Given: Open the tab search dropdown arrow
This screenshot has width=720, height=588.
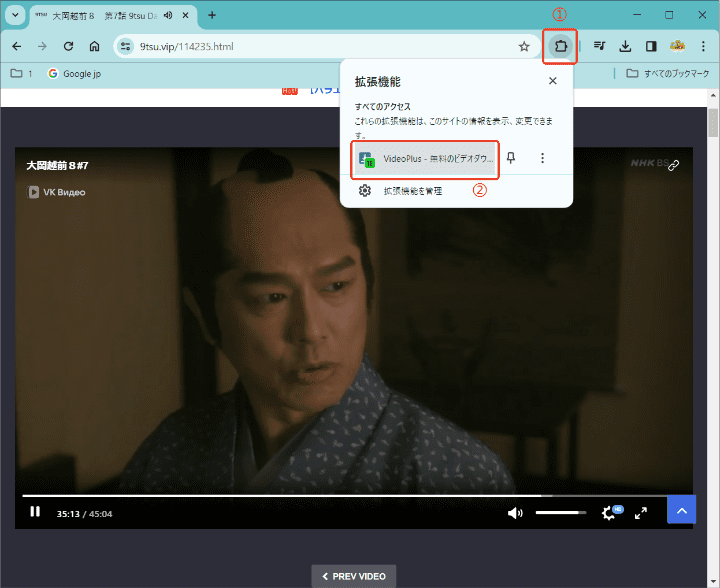Looking at the screenshot, I should 15,15.
